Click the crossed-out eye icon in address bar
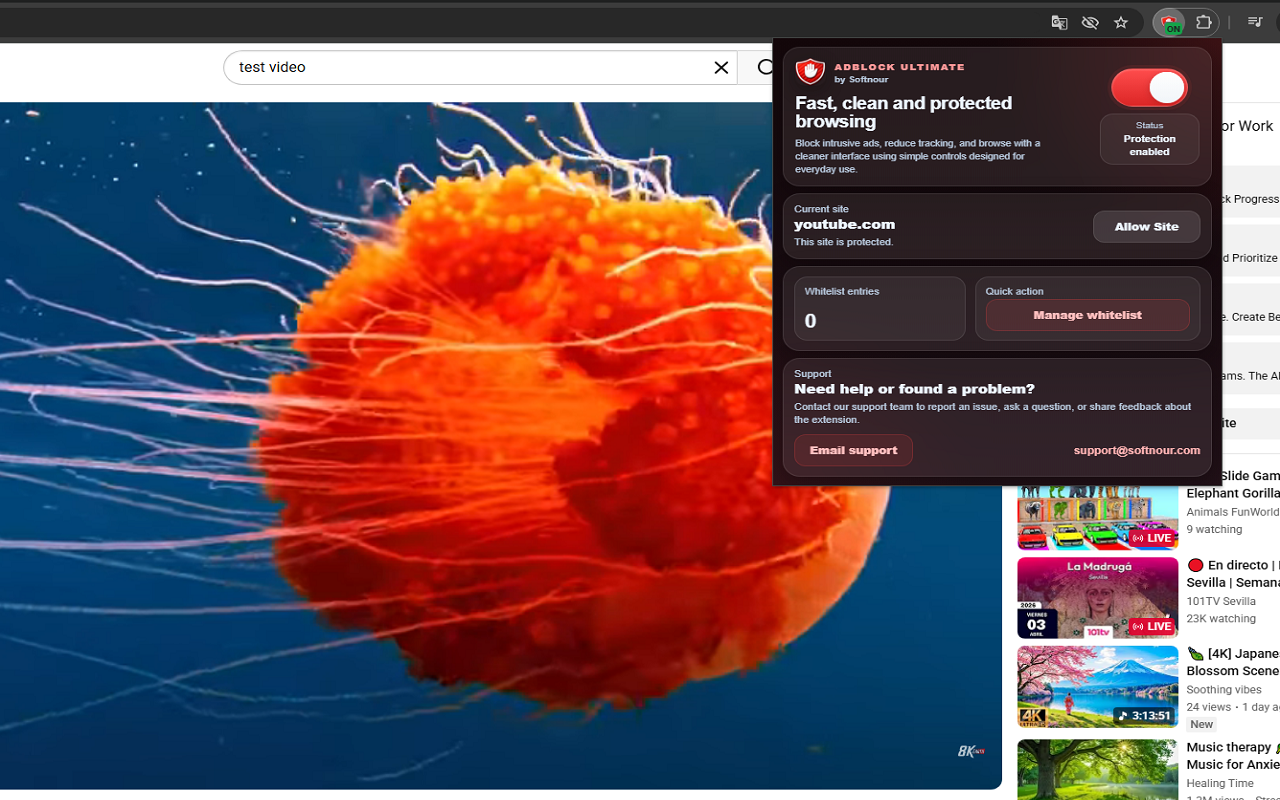 point(1090,22)
